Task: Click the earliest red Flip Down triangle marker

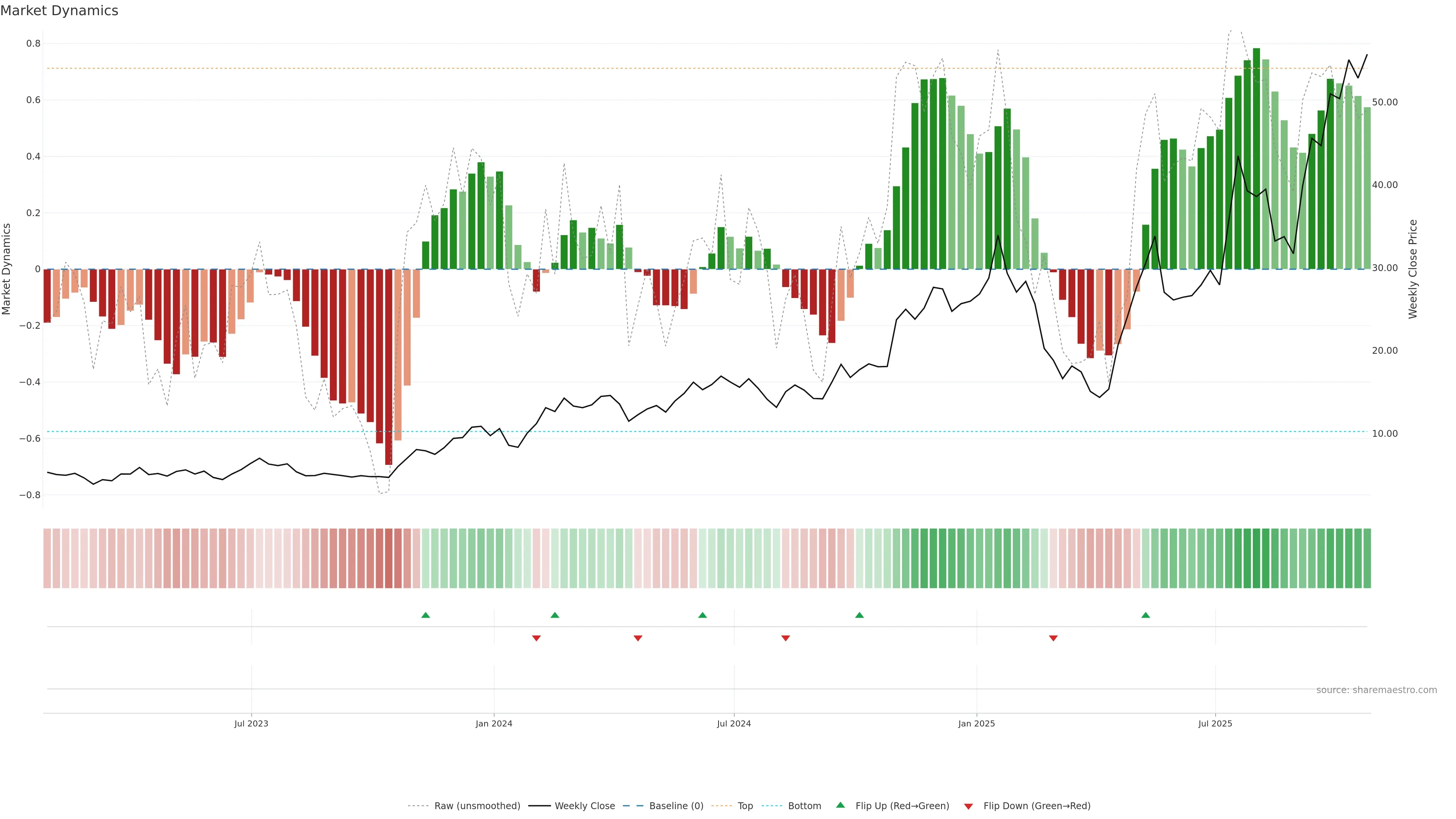Action: click(537, 638)
